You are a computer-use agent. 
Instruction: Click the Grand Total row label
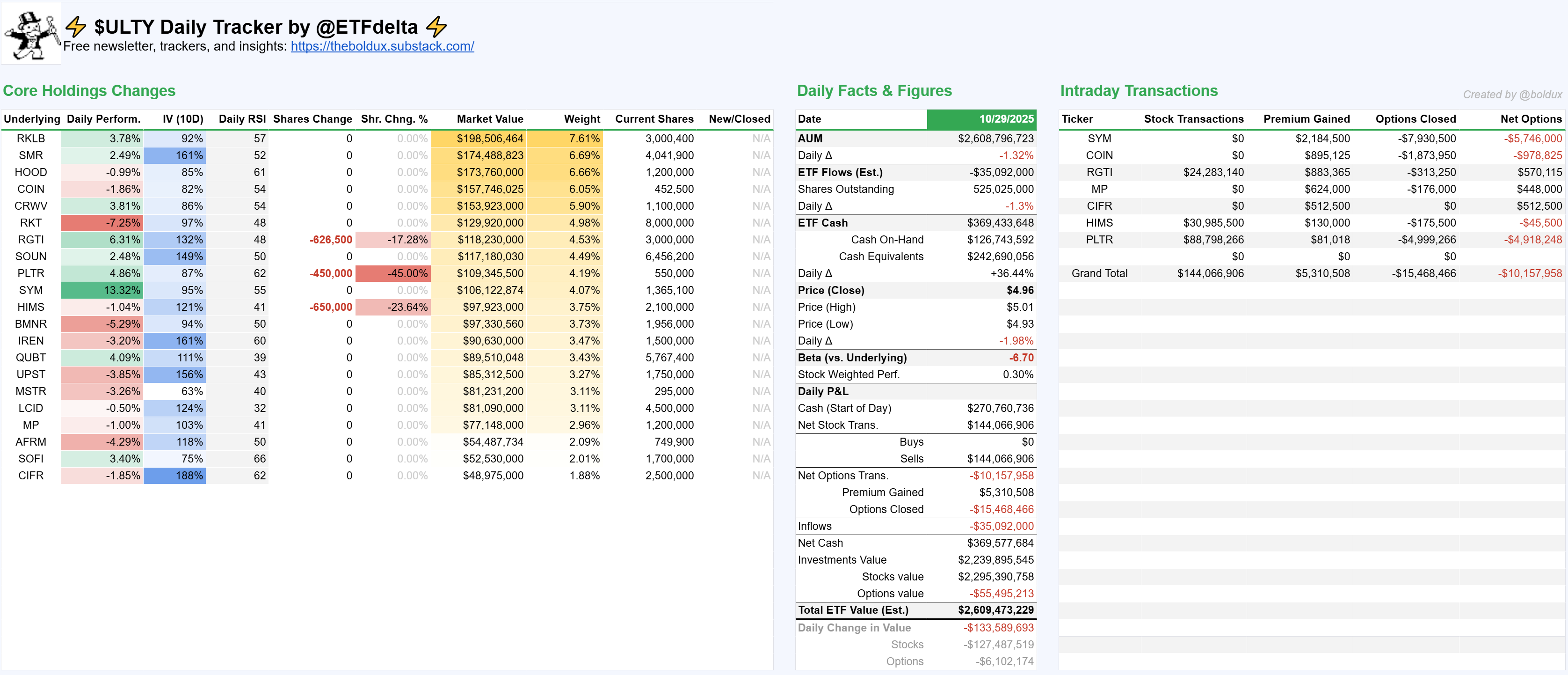click(1099, 273)
